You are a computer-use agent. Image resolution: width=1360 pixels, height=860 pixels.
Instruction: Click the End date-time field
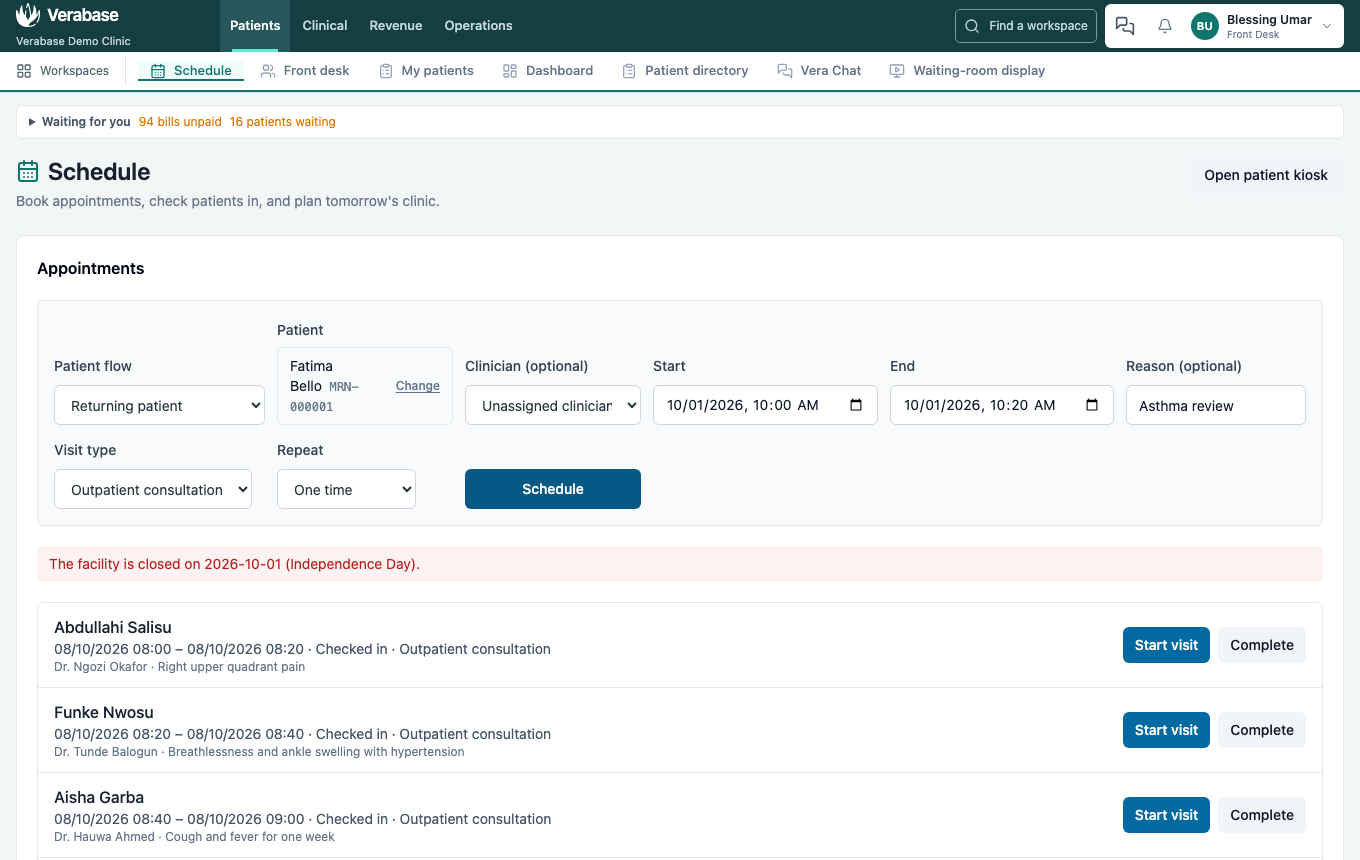(1002, 405)
